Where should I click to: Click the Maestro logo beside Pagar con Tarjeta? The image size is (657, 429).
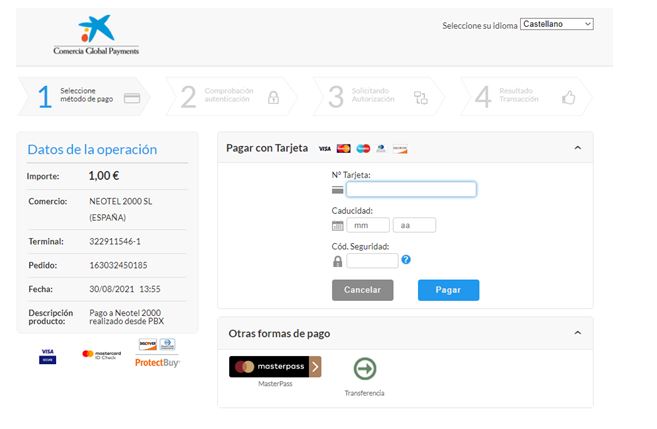[x=363, y=148]
